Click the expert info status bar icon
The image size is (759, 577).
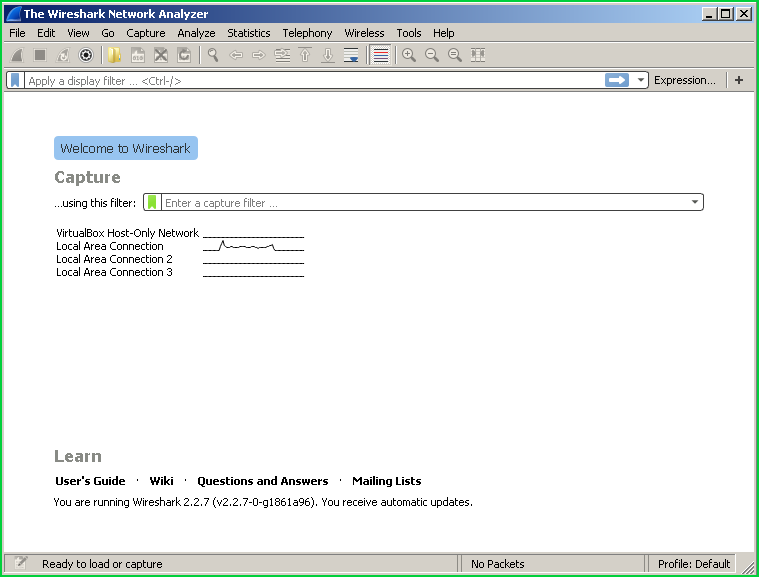(x=20, y=562)
